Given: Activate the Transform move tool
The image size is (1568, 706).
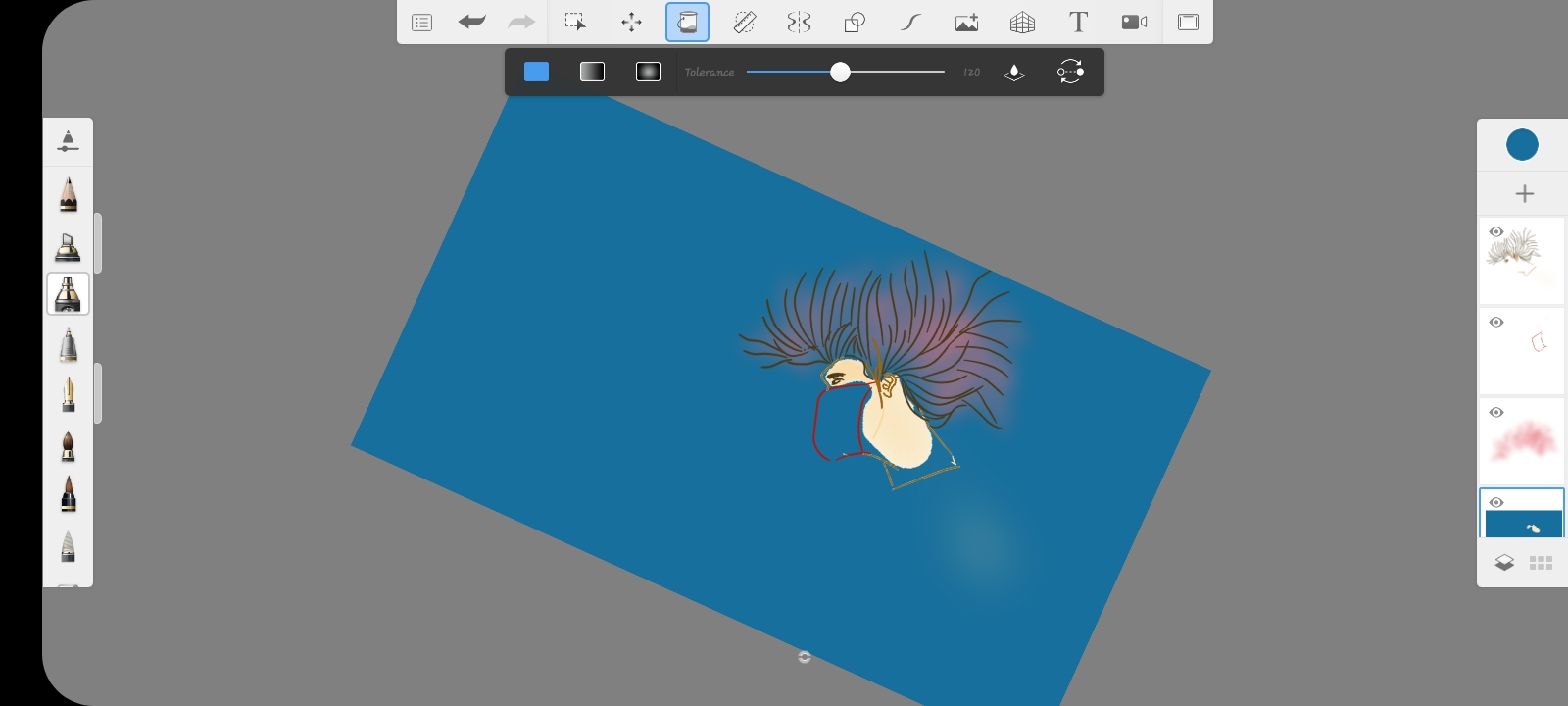Looking at the screenshot, I should click(631, 23).
